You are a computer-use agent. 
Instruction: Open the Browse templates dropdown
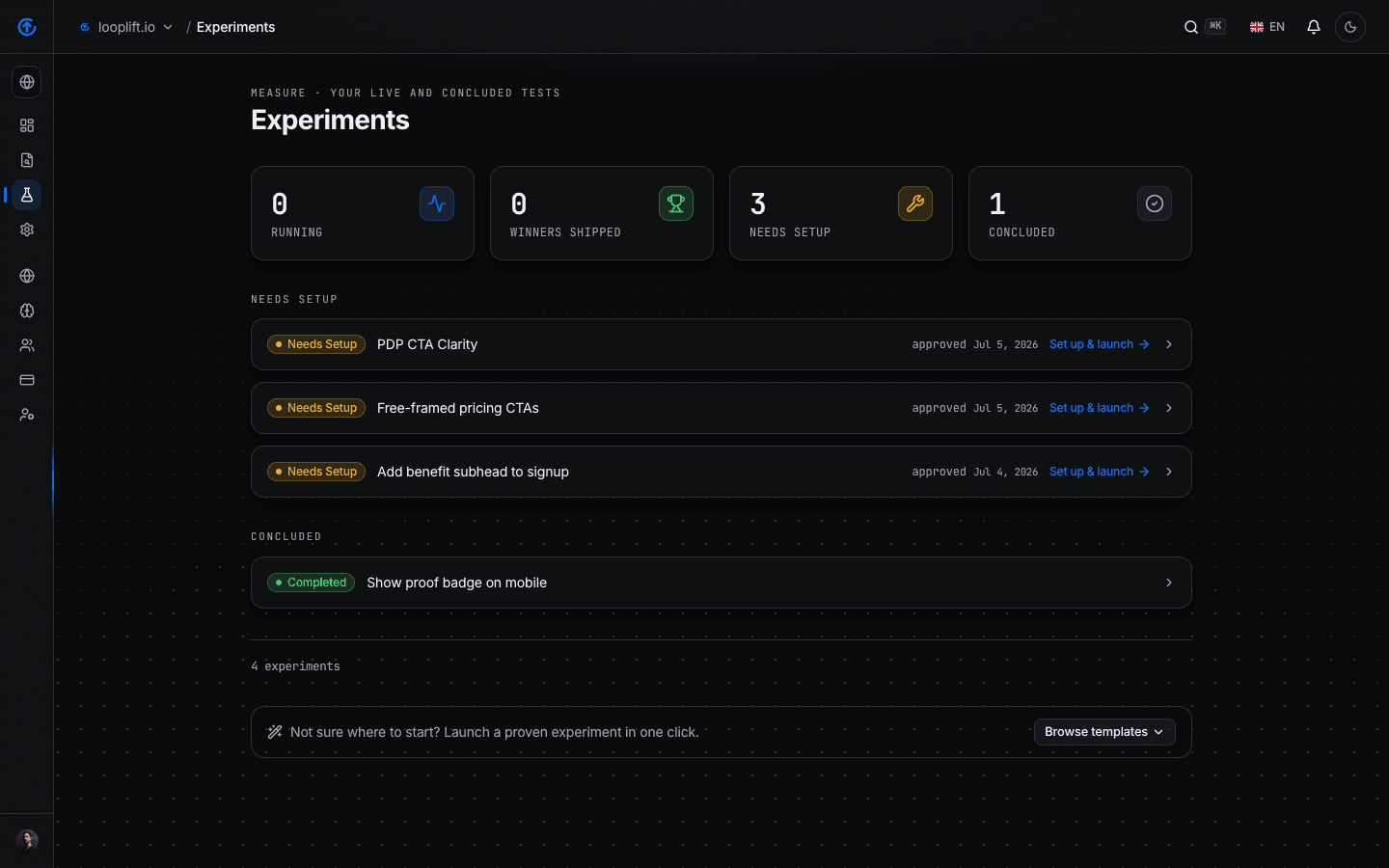pyautogui.click(x=1104, y=732)
